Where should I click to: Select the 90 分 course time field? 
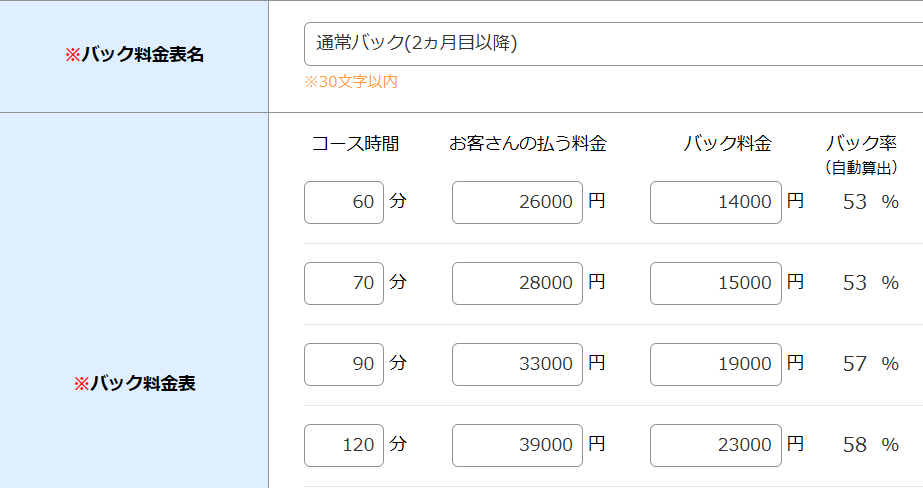(344, 364)
